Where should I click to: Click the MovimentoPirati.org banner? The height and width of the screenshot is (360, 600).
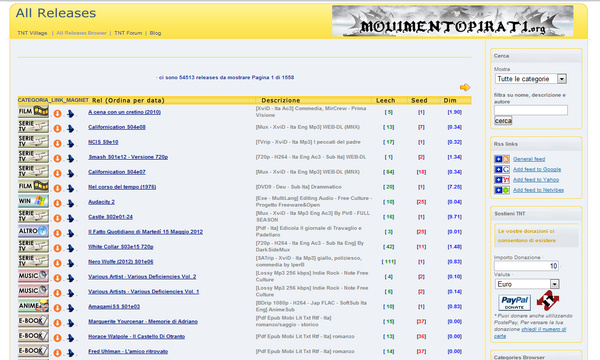click(x=453, y=21)
